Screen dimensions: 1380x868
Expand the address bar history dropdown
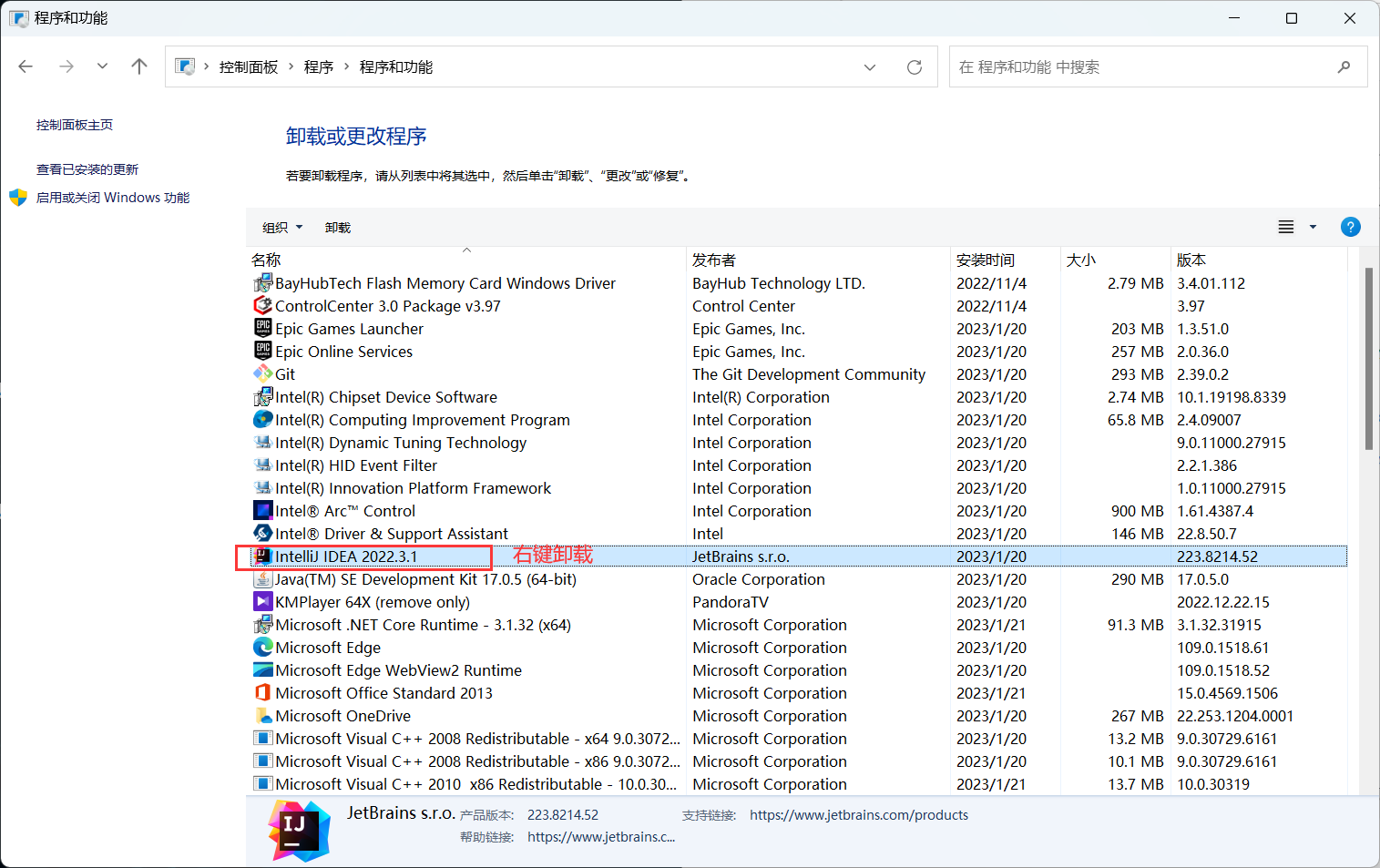(x=870, y=67)
